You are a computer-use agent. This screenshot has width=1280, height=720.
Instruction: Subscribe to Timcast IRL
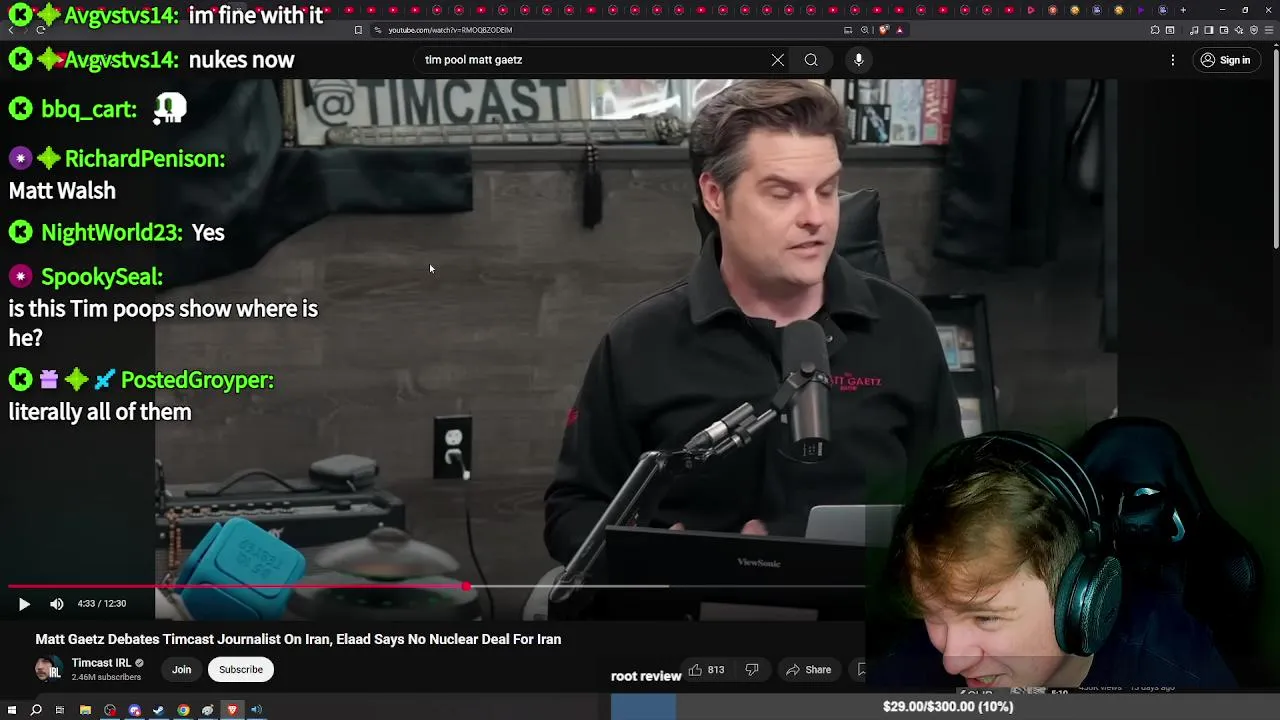(x=241, y=669)
